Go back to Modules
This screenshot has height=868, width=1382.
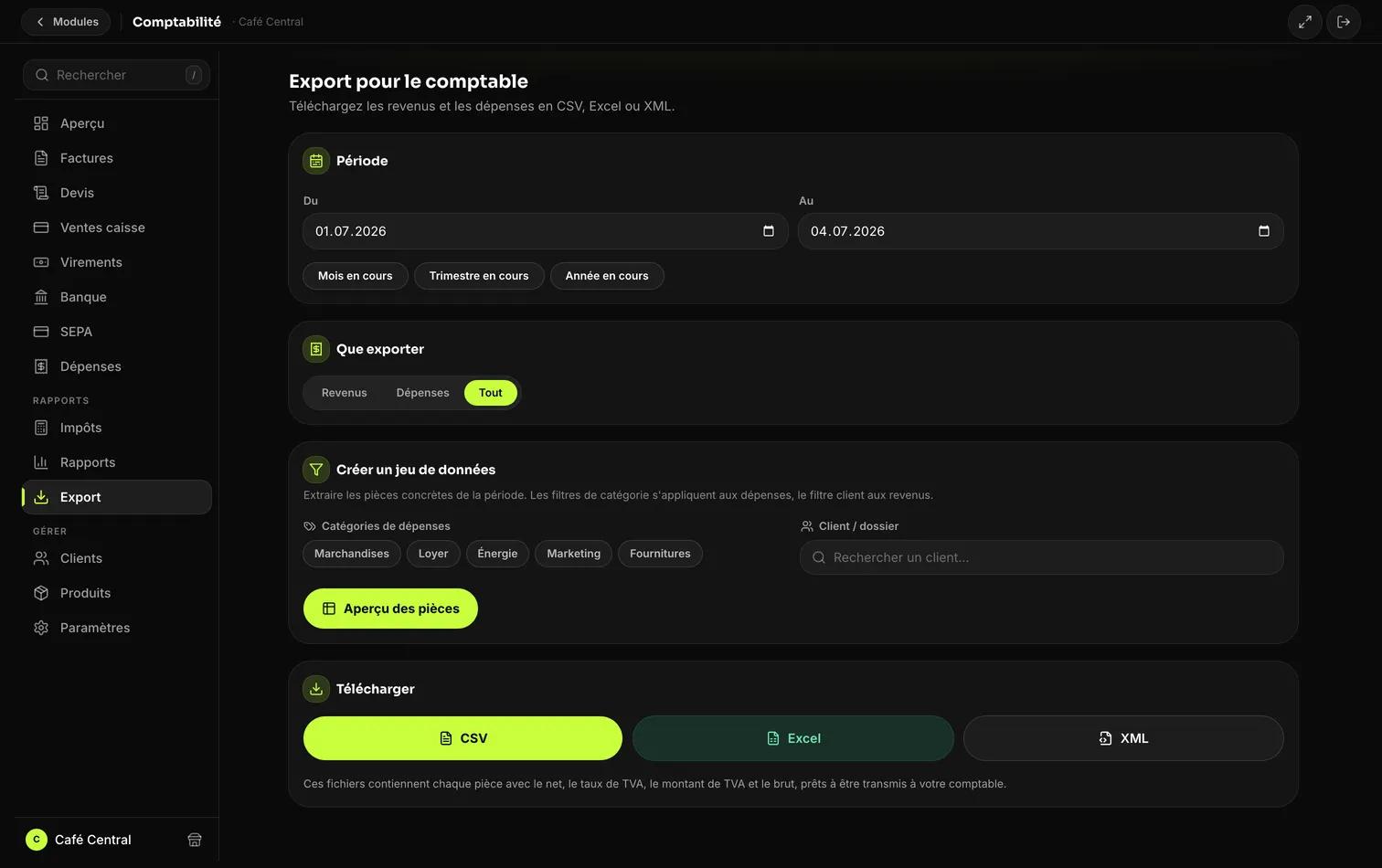tap(66, 22)
